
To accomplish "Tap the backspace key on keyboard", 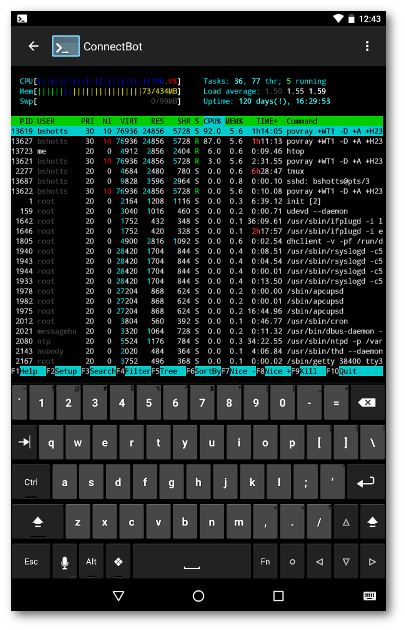I will (x=367, y=403).
